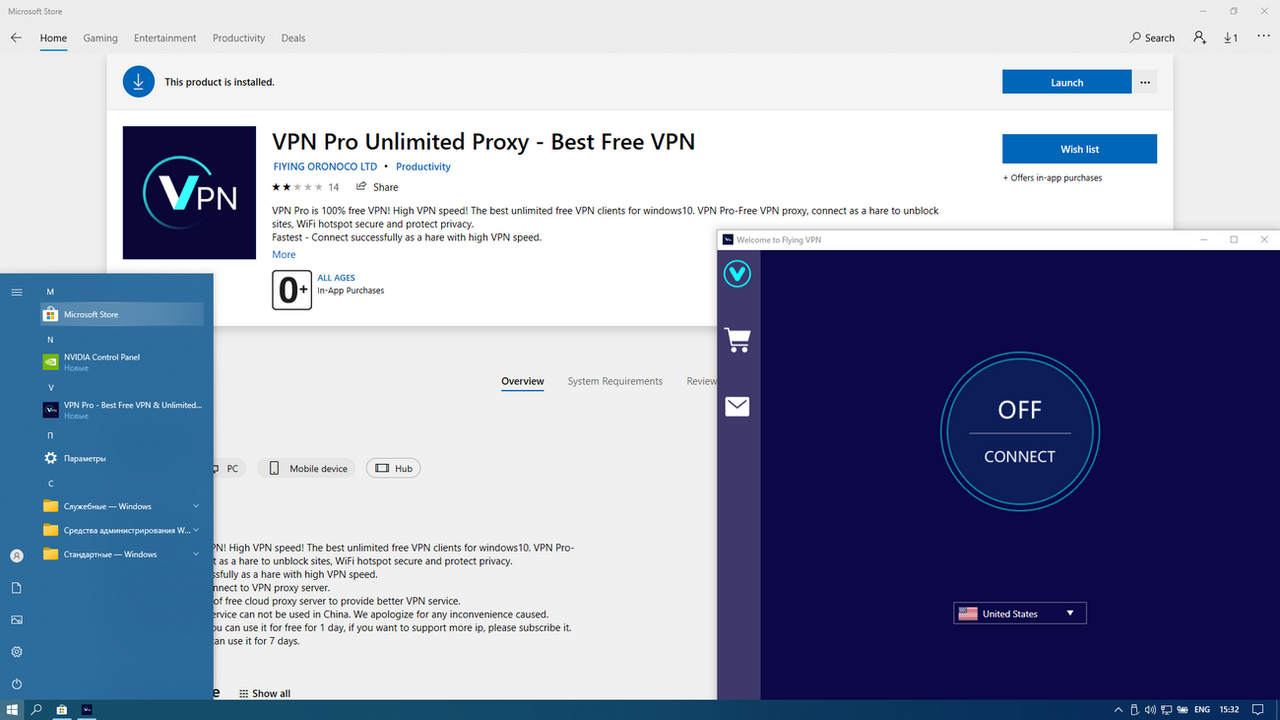Click the Start menu user account icon
This screenshot has width=1280, height=720.
tap(16, 556)
